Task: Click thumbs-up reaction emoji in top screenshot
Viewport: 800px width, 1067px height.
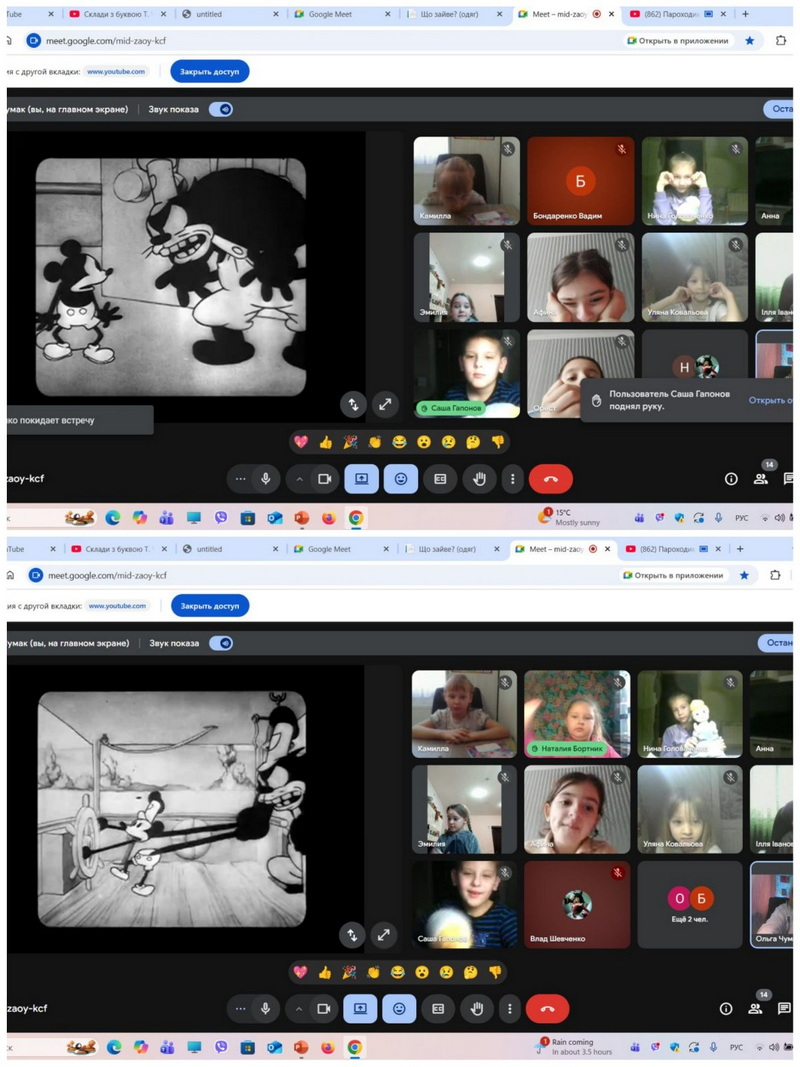Action: pos(325,442)
